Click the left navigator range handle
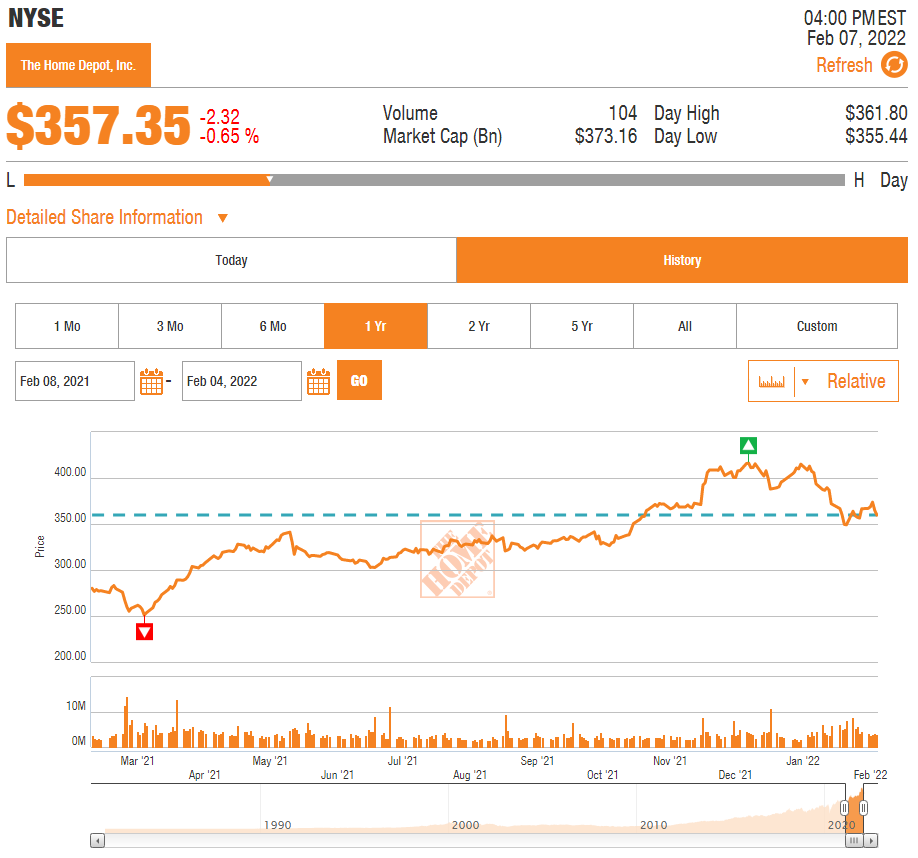This screenshot has width=918, height=858. point(844,808)
